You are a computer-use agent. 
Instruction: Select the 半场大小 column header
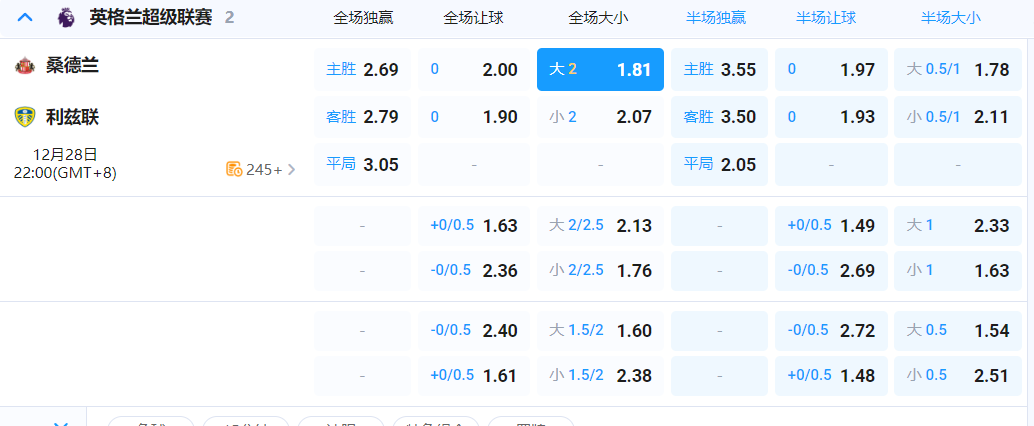(x=951, y=18)
